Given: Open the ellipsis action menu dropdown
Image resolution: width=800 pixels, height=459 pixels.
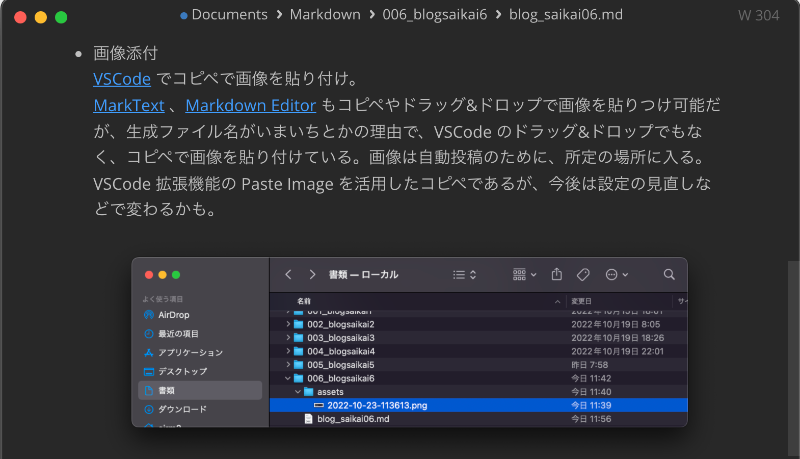Looking at the screenshot, I should pyautogui.click(x=617, y=274).
